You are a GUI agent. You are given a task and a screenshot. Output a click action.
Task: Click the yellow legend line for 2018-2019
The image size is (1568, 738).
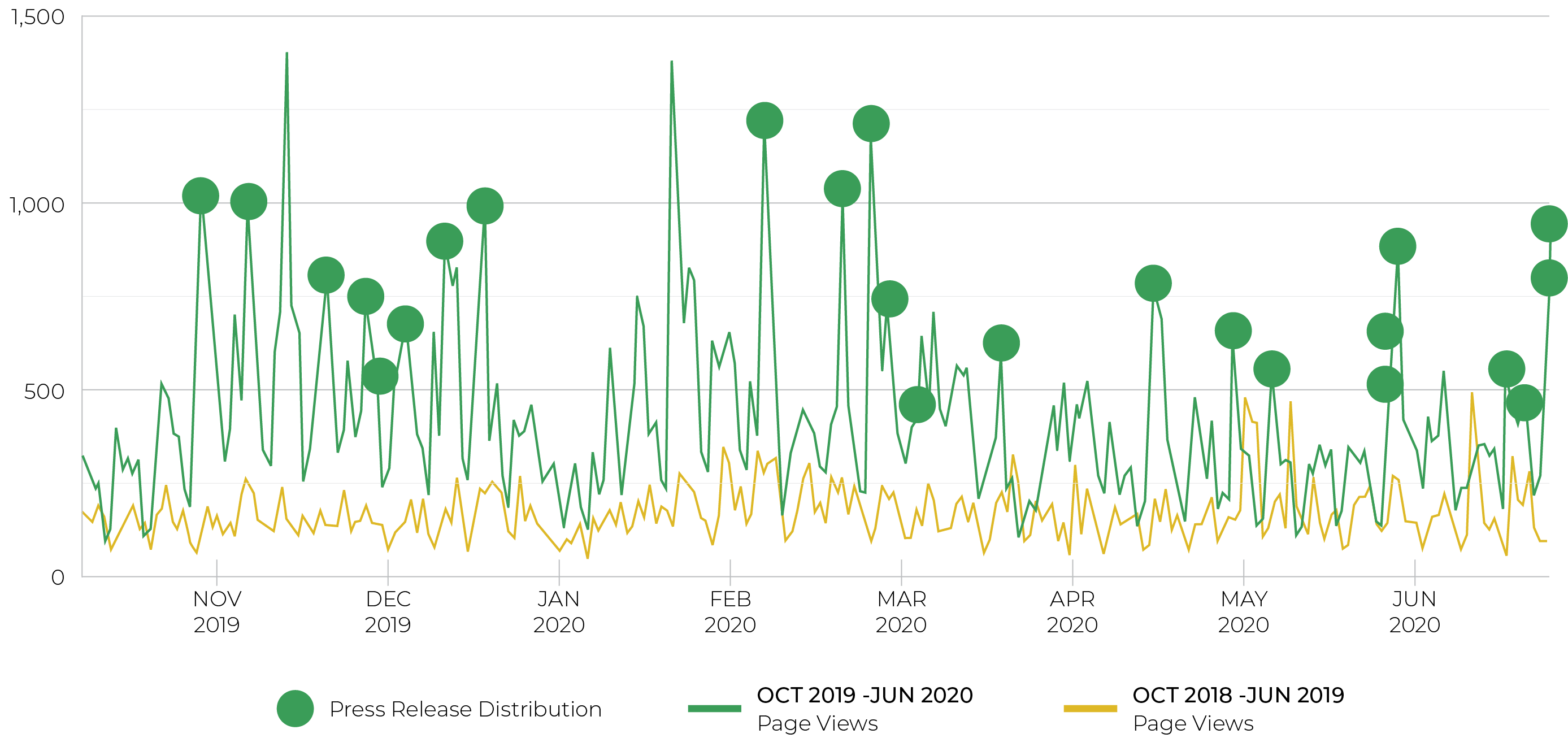pyautogui.click(x=1090, y=708)
